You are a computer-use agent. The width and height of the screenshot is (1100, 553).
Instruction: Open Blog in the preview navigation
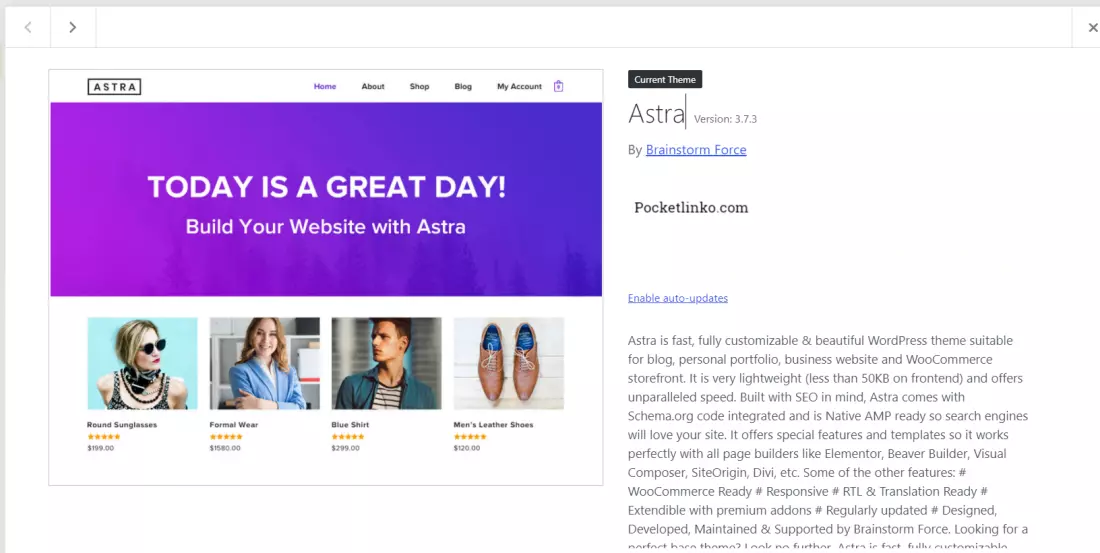[x=463, y=87]
